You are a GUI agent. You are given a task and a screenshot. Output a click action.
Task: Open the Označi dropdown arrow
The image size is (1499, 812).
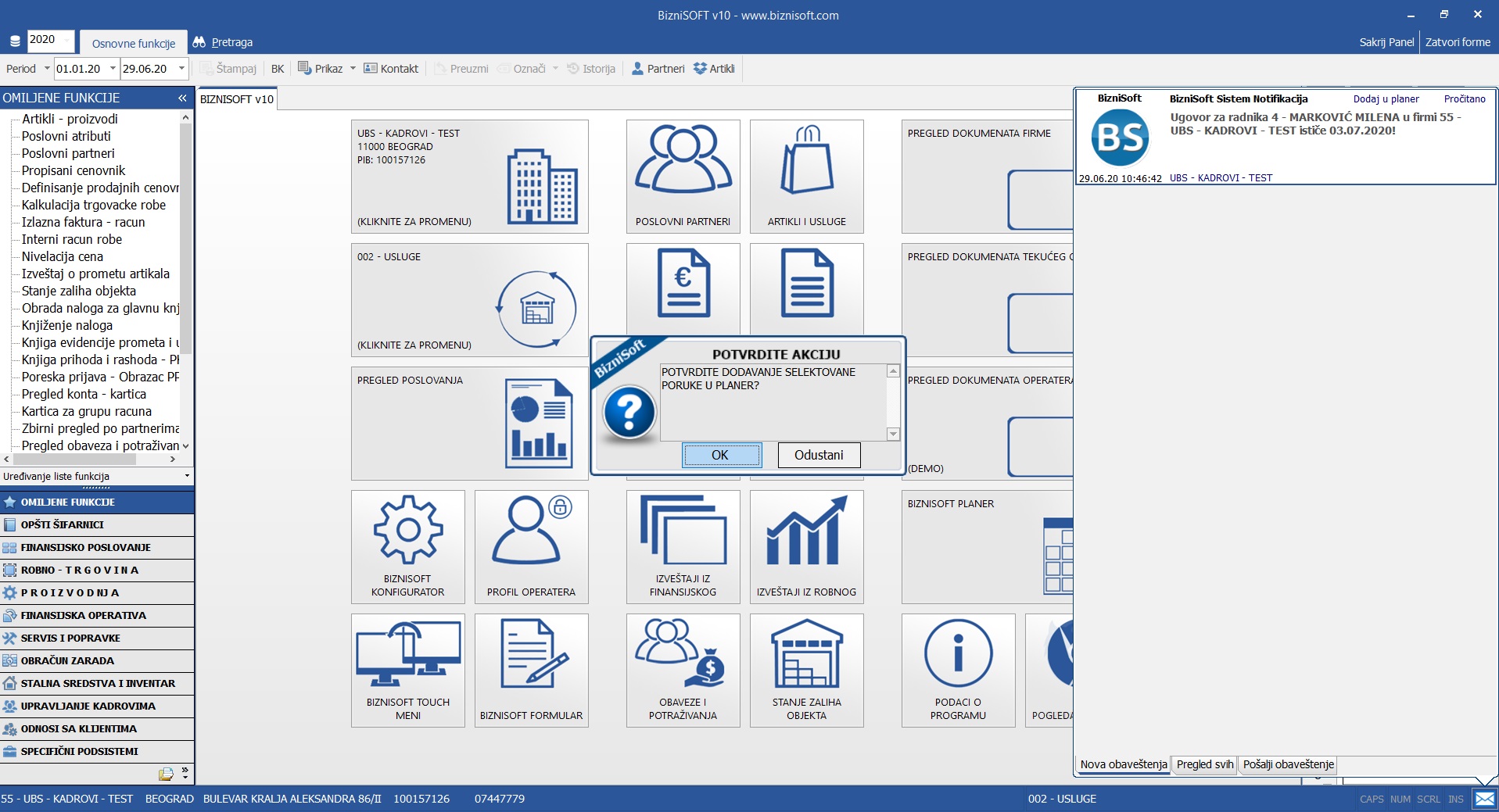point(555,69)
